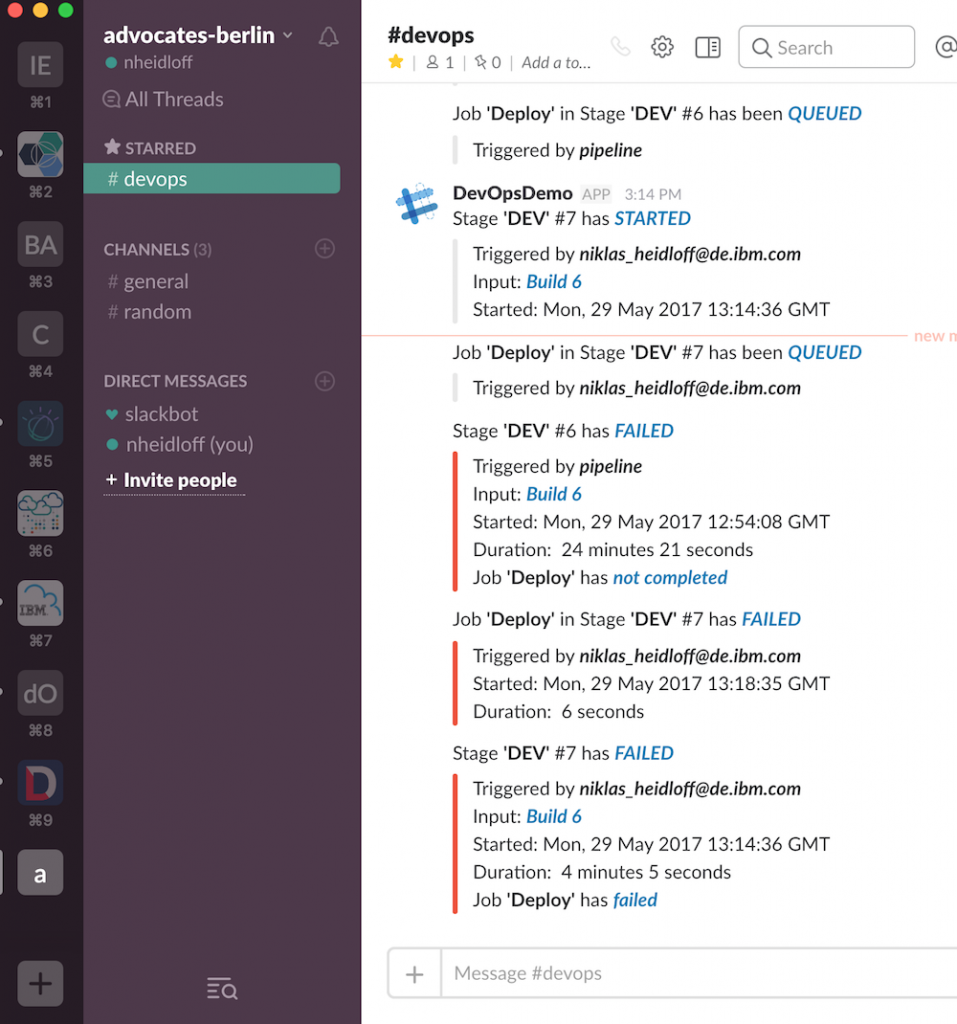Show mentions with the @ icon
Screen dimensions: 957x1024
click(946, 47)
